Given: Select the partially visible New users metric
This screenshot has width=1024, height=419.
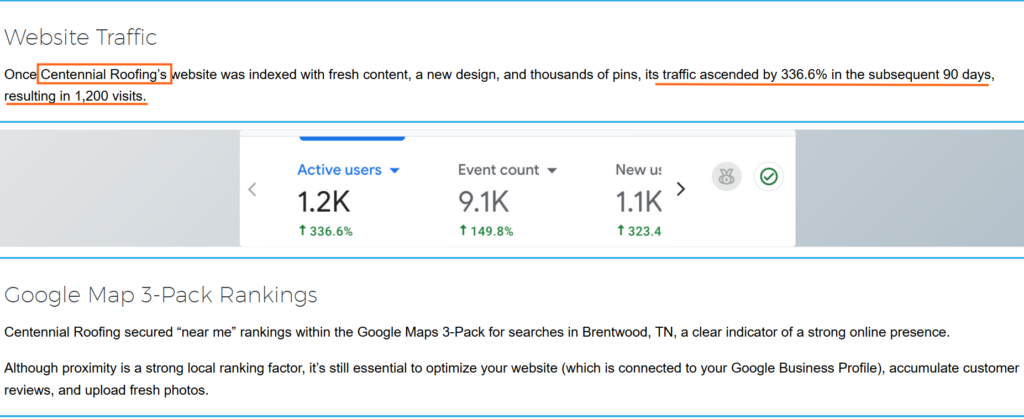Looking at the screenshot, I should coord(637,170).
